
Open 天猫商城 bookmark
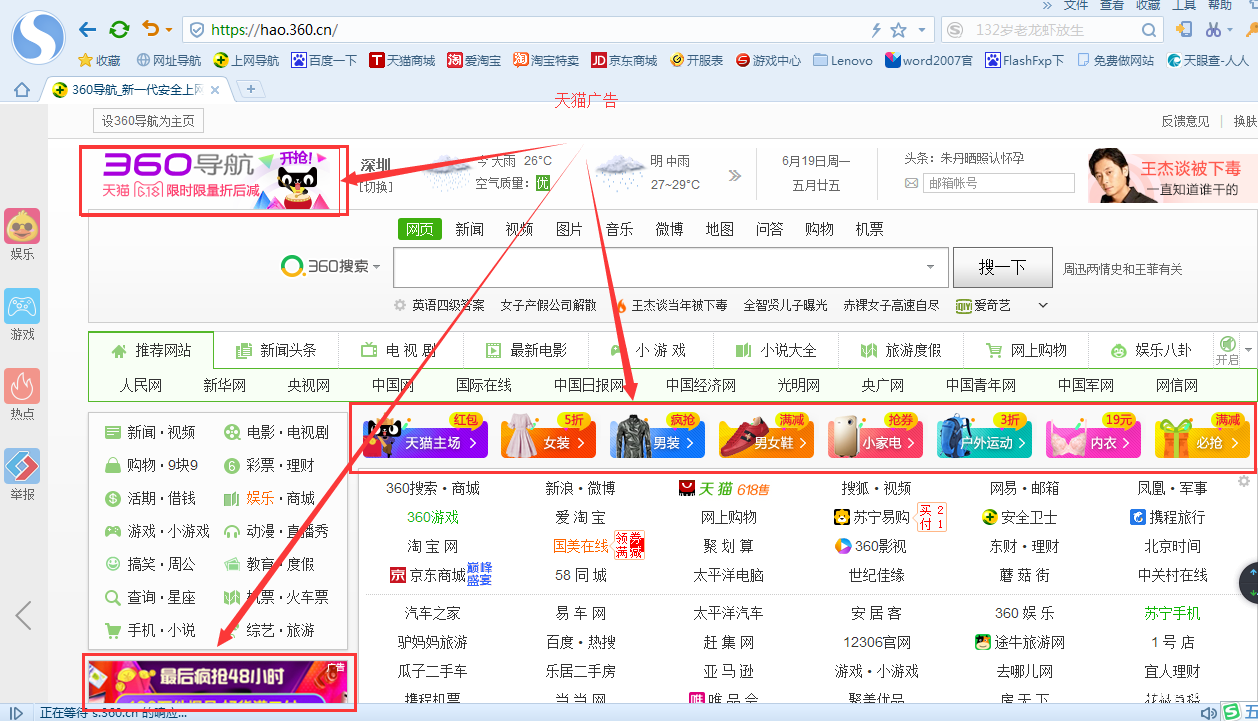402,60
